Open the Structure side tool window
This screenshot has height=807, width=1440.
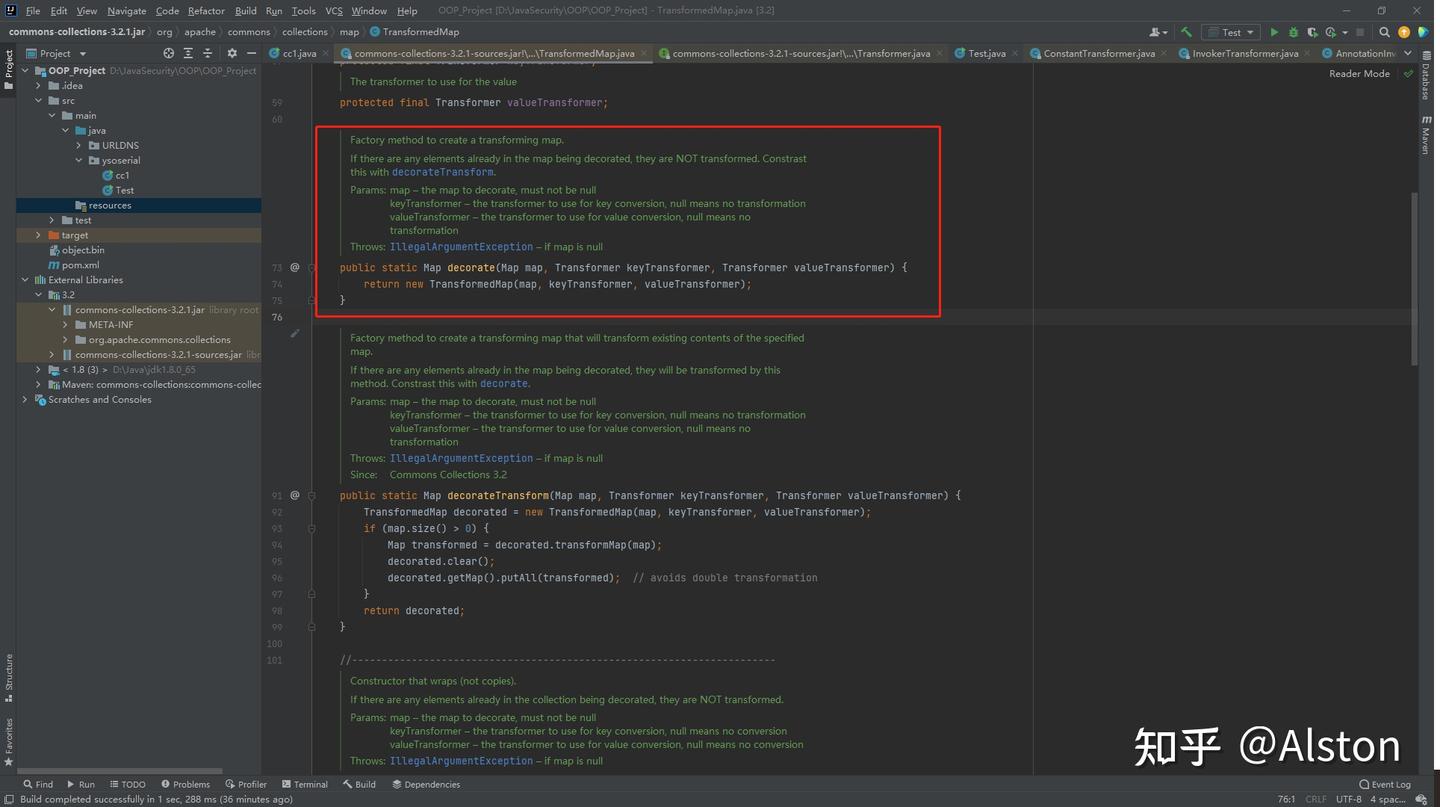click(9, 678)
